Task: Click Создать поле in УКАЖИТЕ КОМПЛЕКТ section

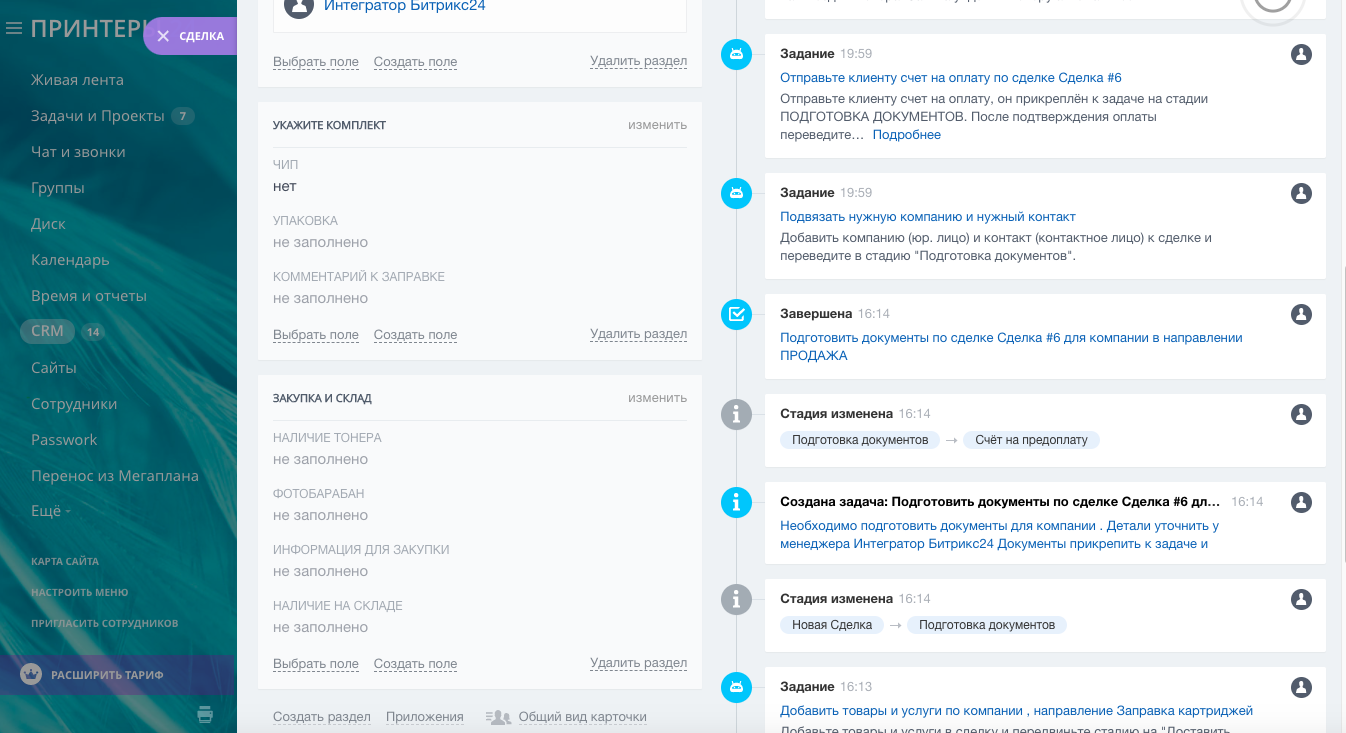Action: pos(415,335)
